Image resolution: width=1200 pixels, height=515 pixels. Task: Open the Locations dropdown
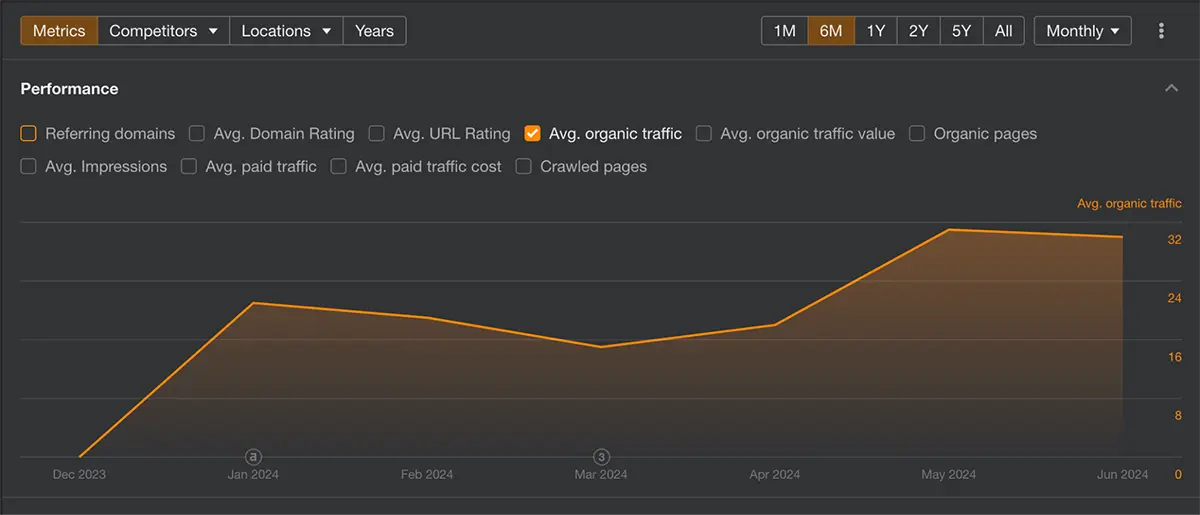286,31
